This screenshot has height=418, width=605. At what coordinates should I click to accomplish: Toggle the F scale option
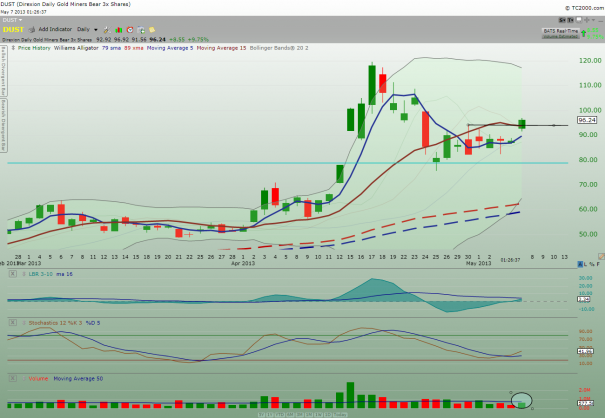point(598,264)
